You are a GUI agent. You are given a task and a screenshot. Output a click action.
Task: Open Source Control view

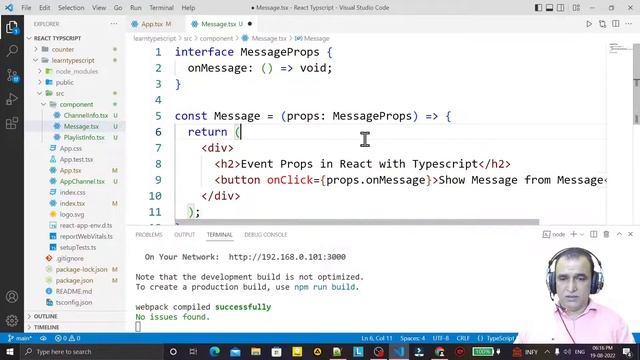click(12, 75)
